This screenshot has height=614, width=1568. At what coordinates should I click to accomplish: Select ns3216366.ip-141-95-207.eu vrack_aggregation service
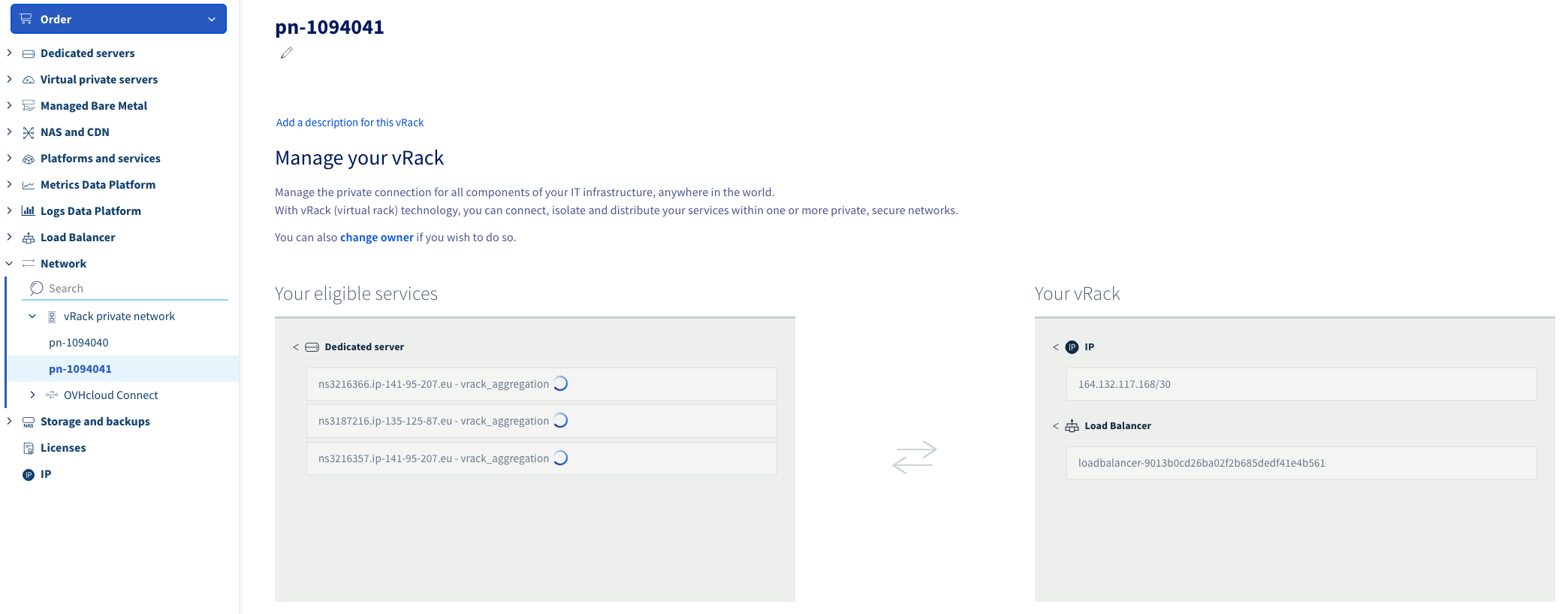[x=541, y=384]
